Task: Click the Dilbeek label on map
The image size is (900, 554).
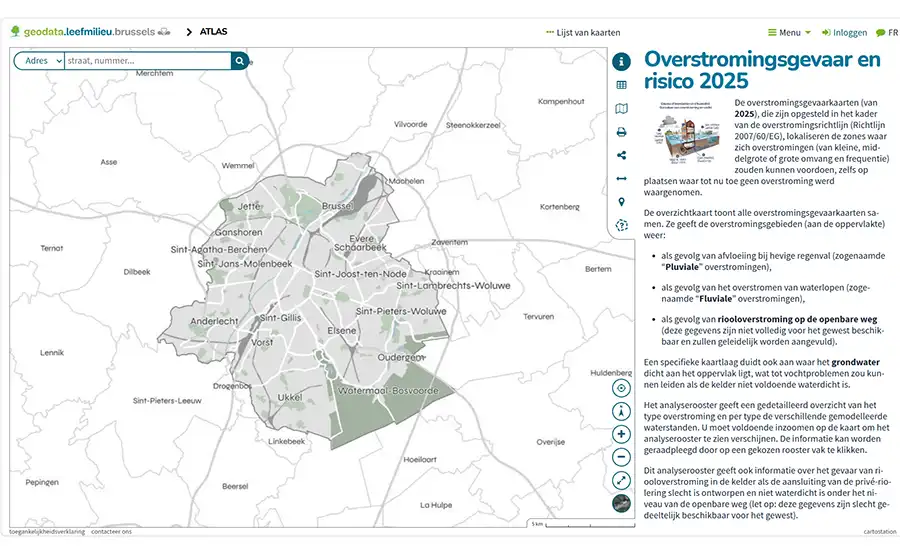Action: [x=137, y=272]
